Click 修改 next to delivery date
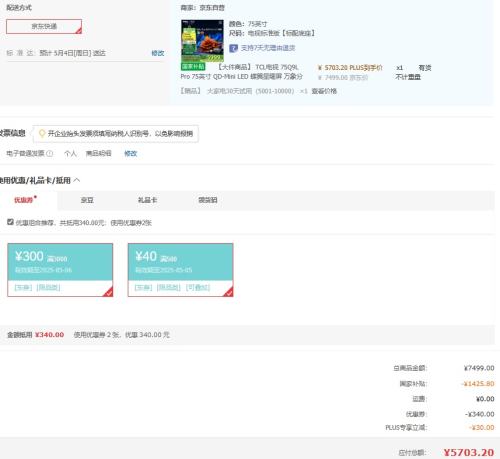Screen dimensions: 500x459 pyautogui.click(x=158, y=53)
